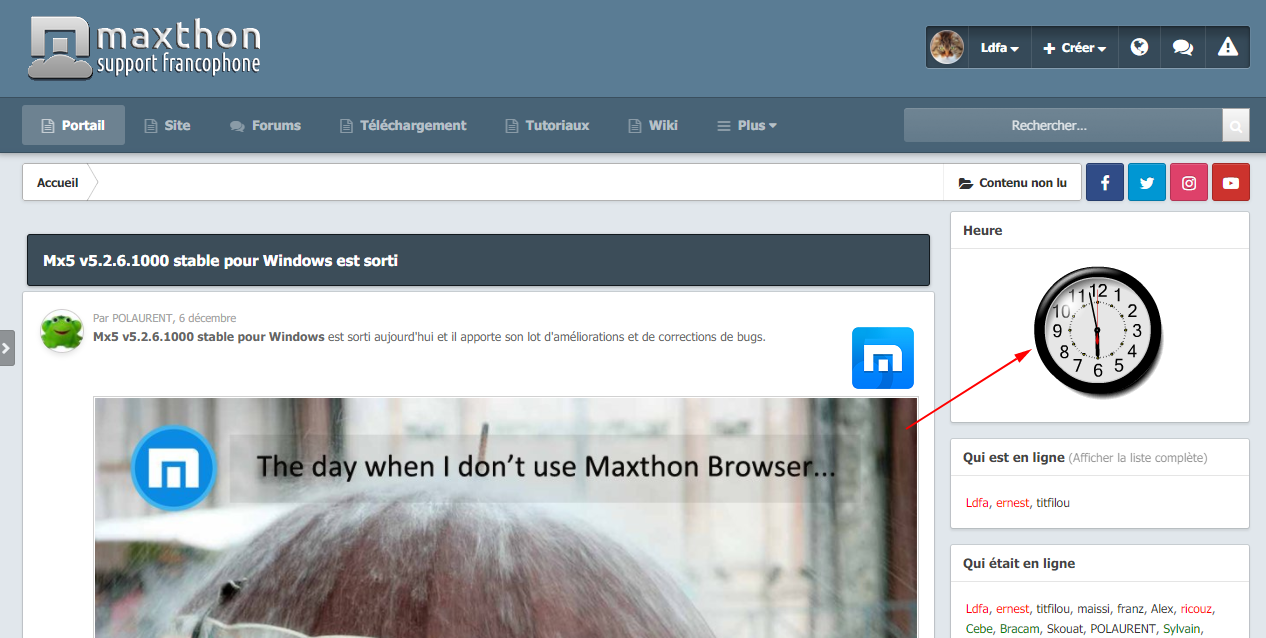The height and width of the screenshot is (638, 1266).
Task: Open Contenu non lu
Action: [x=1012, y=183]
